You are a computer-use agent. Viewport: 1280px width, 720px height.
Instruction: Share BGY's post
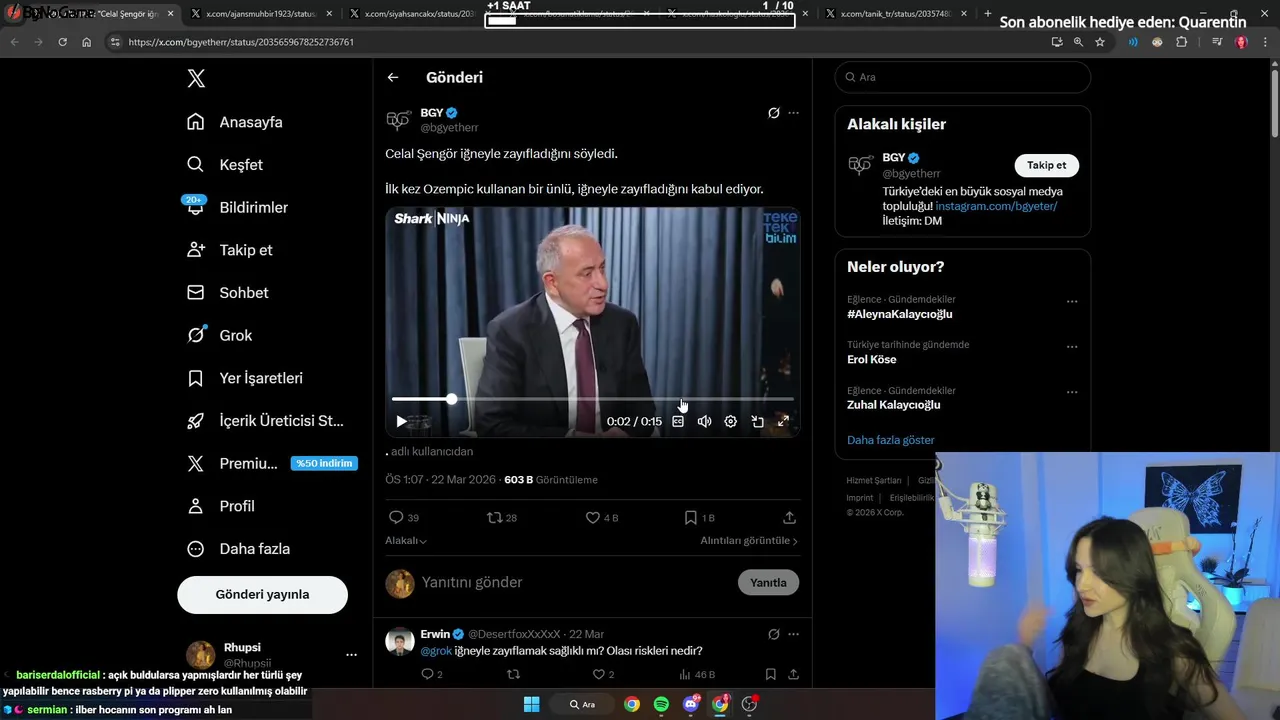click(x=789, y=518)
